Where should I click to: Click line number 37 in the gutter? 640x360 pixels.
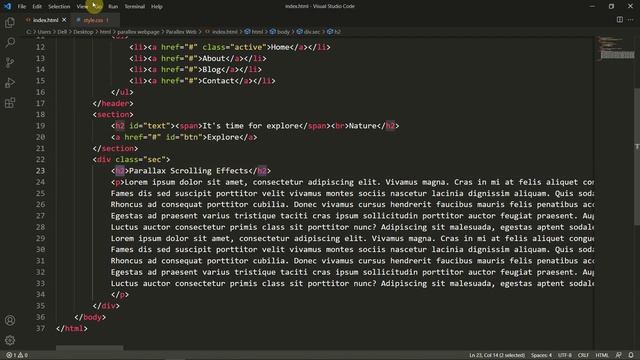click(x=40, y=328)
